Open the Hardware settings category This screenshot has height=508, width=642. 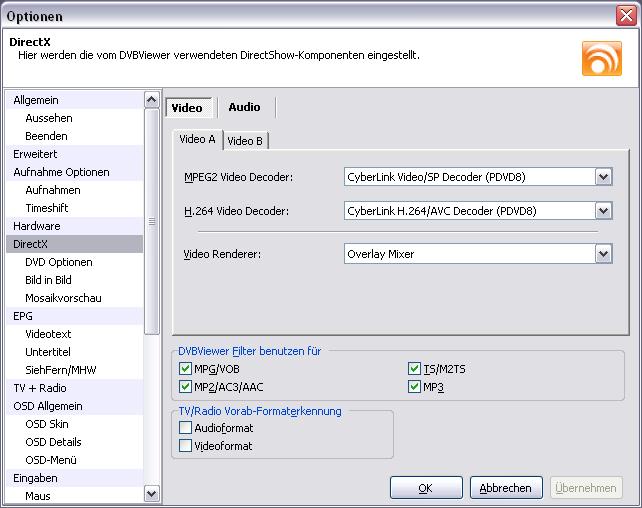click(x=36, y=226)
